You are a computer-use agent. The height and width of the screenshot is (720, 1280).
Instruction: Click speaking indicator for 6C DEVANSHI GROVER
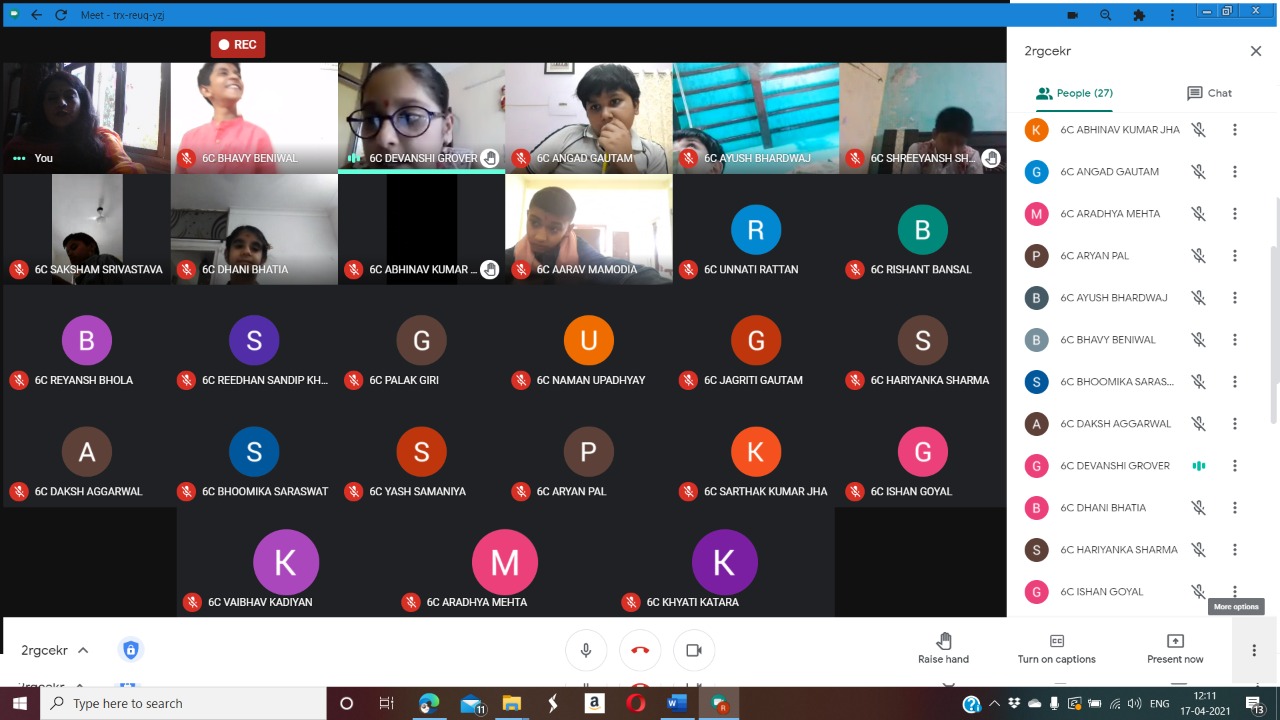(1198, 466)
